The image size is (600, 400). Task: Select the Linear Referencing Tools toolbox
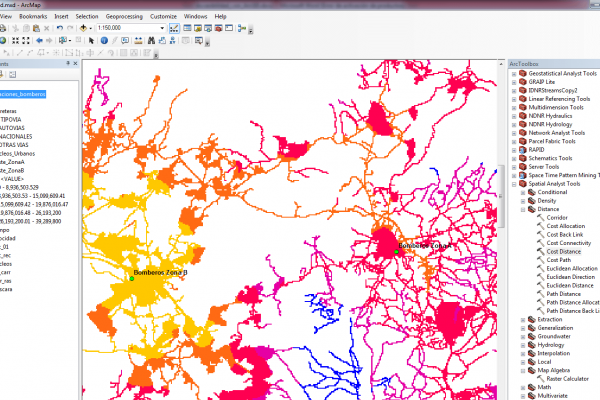559,99
